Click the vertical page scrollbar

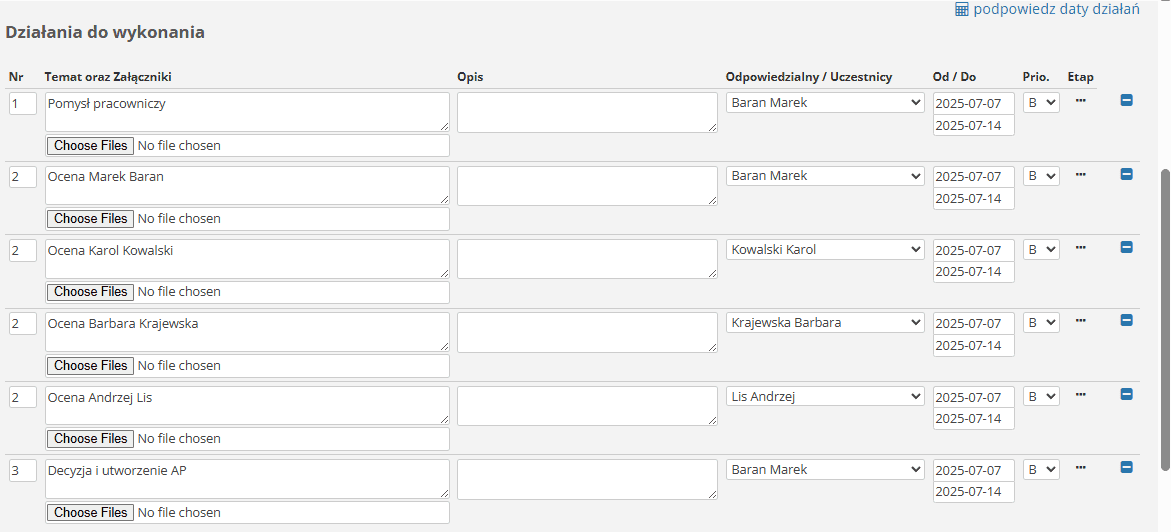(1165, 321)
